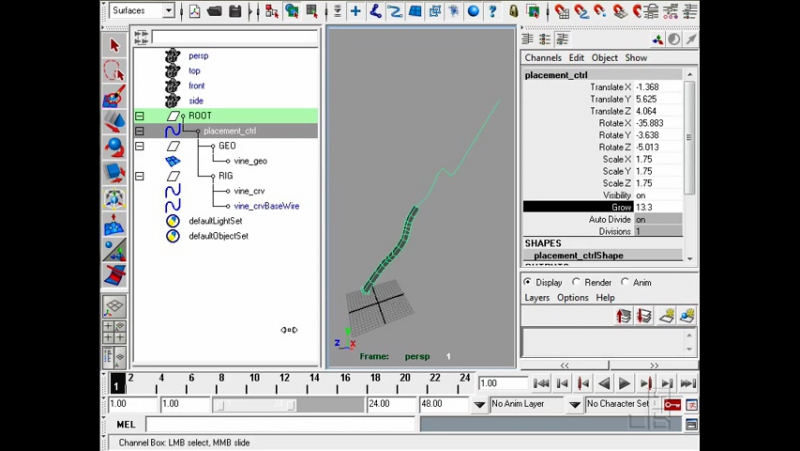Open the channel box Object menu
Viewport: 800px width, 451px height.
tap(605, 58)
